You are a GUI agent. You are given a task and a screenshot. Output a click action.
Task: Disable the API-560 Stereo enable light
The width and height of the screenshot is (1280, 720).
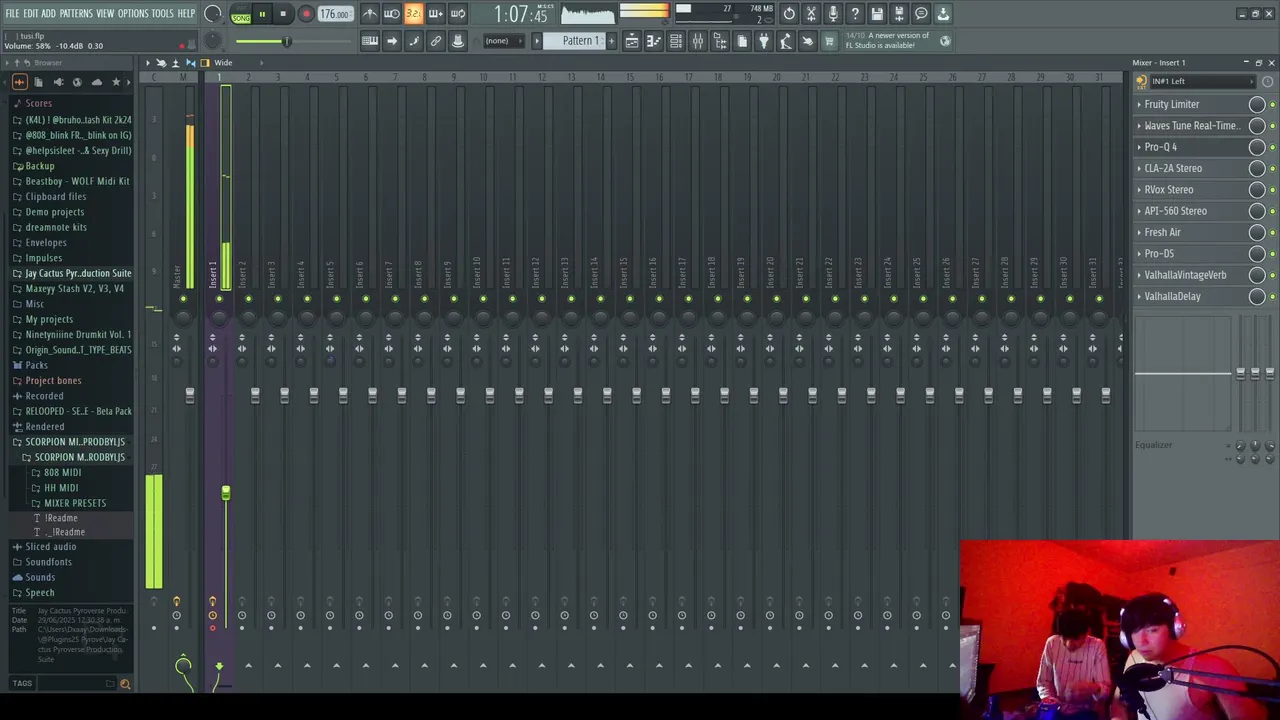click(1272, 211)
